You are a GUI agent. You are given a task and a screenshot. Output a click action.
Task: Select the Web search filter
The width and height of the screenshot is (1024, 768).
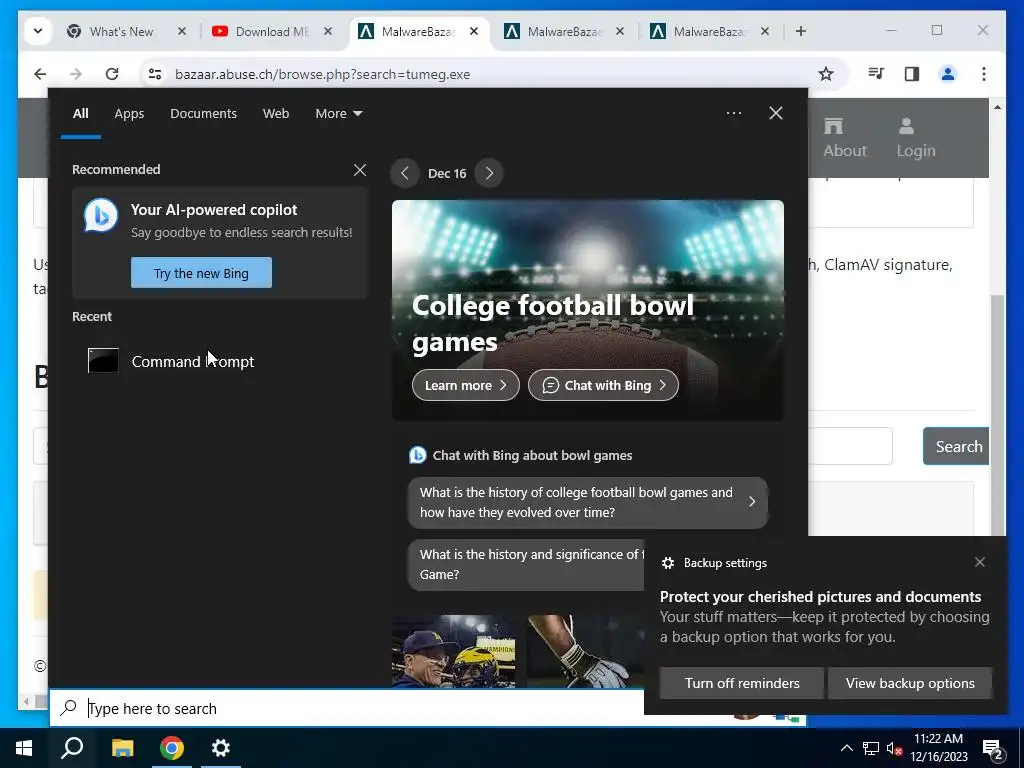click(276, 114)
